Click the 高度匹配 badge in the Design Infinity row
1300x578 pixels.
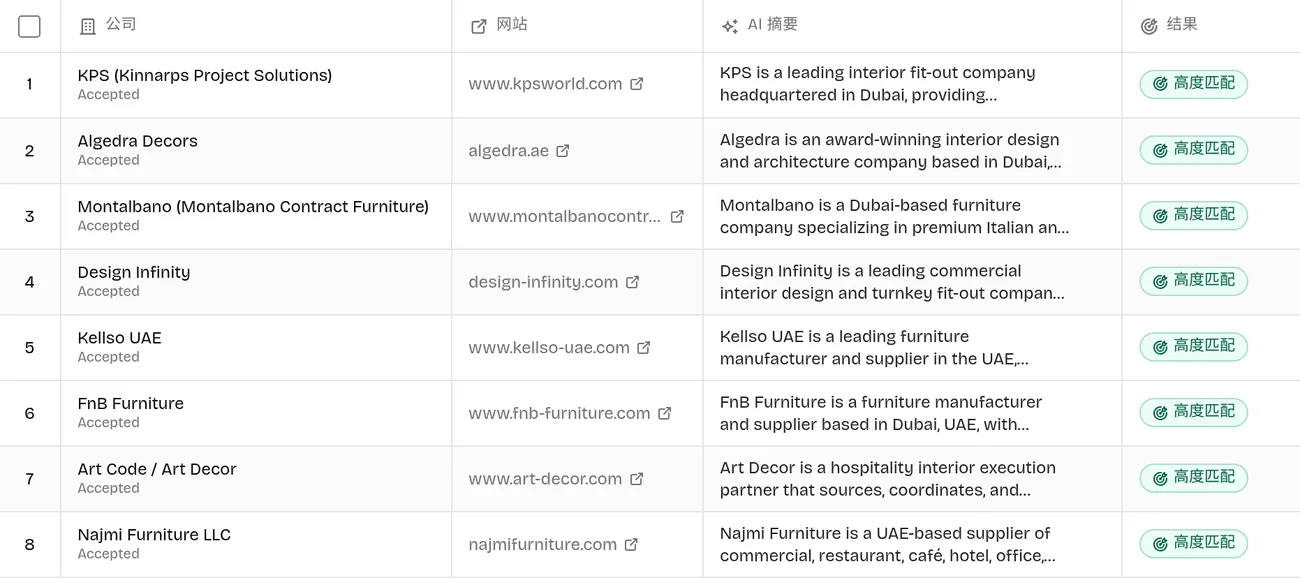(1194, 281)
